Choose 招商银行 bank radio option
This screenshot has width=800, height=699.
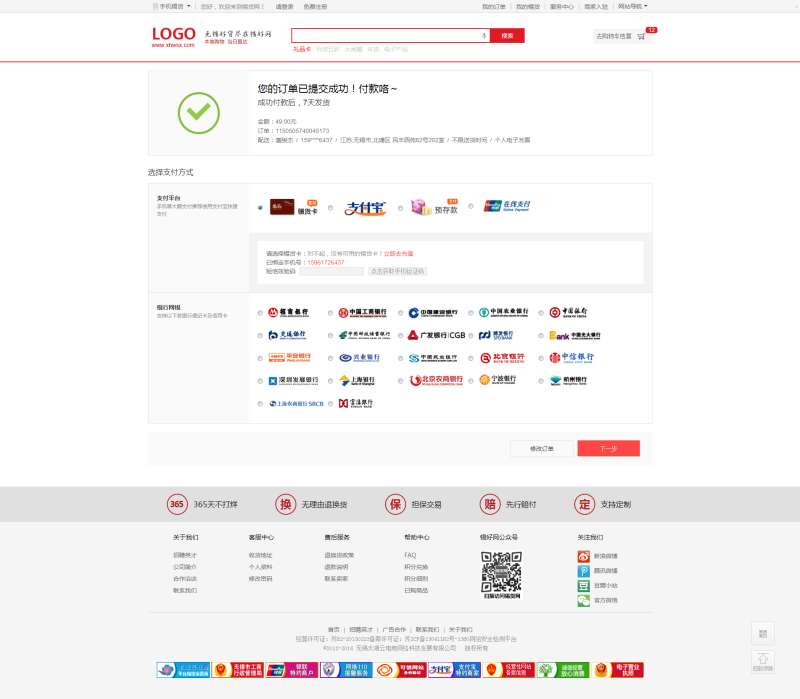(260, 312)
